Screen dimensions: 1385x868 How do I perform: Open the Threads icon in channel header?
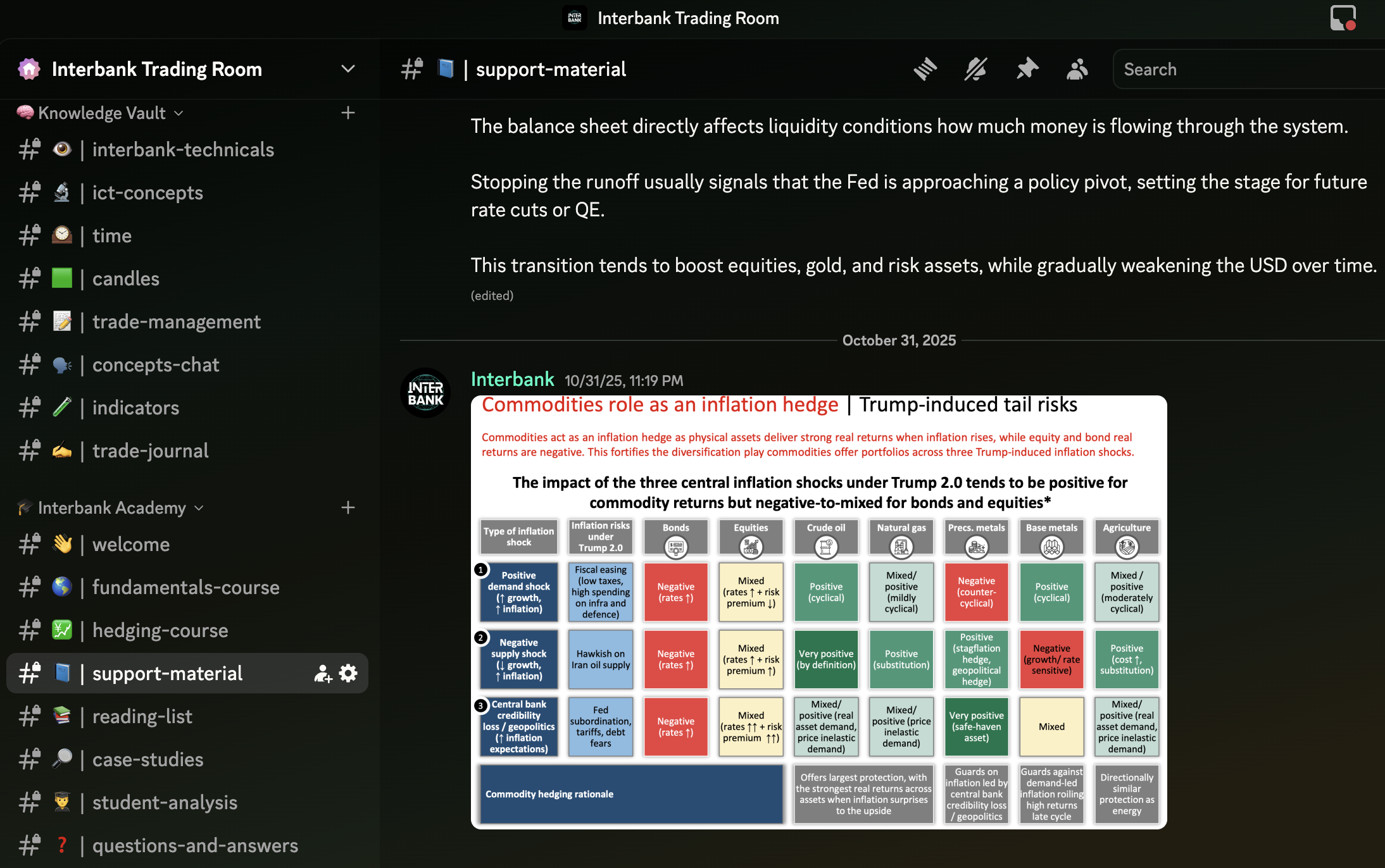point(925,69)
